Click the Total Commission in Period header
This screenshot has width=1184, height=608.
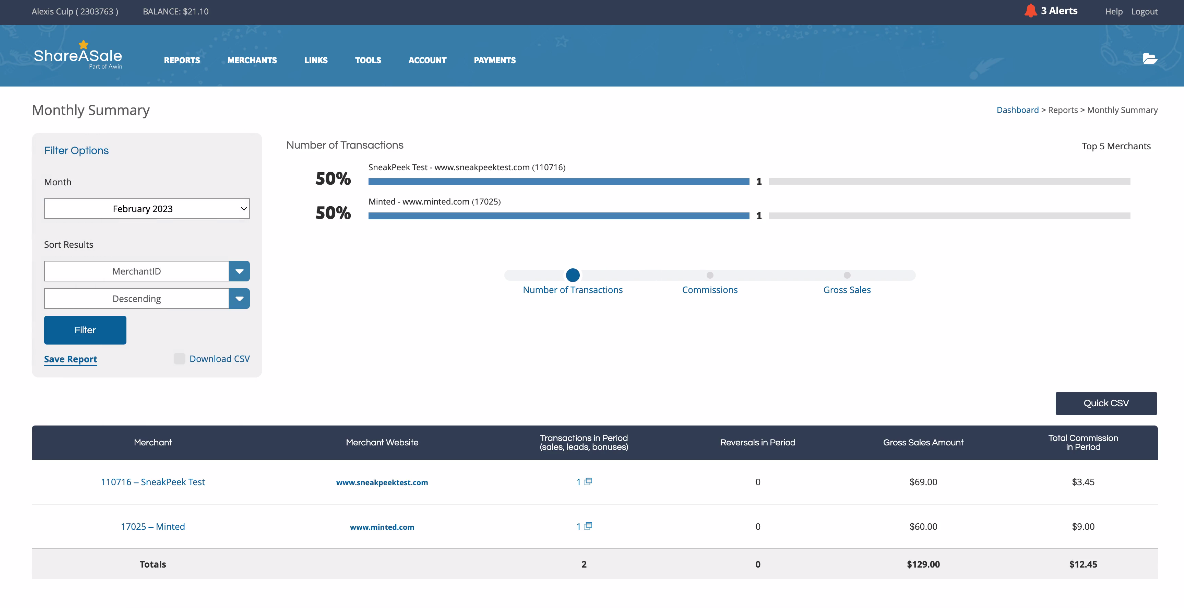pos(1083,443)
